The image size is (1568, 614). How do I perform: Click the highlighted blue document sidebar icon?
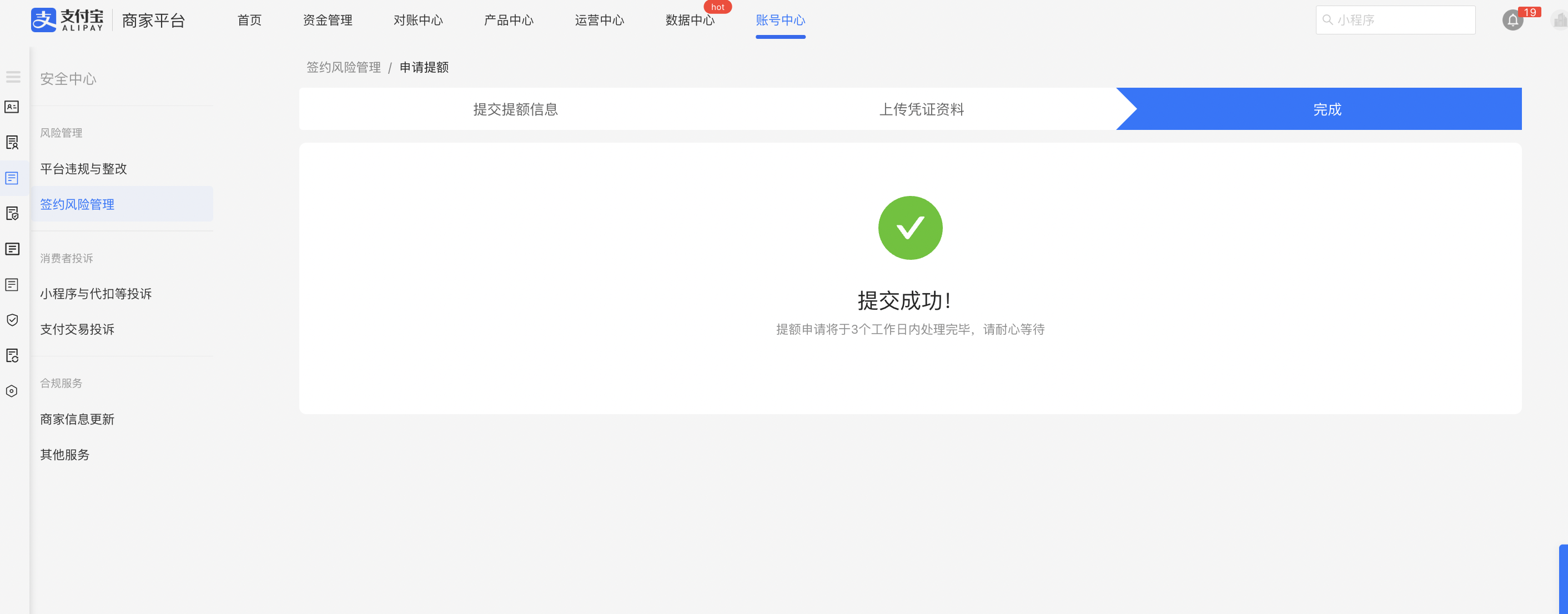pyautogui.click(x=12, y=178)
